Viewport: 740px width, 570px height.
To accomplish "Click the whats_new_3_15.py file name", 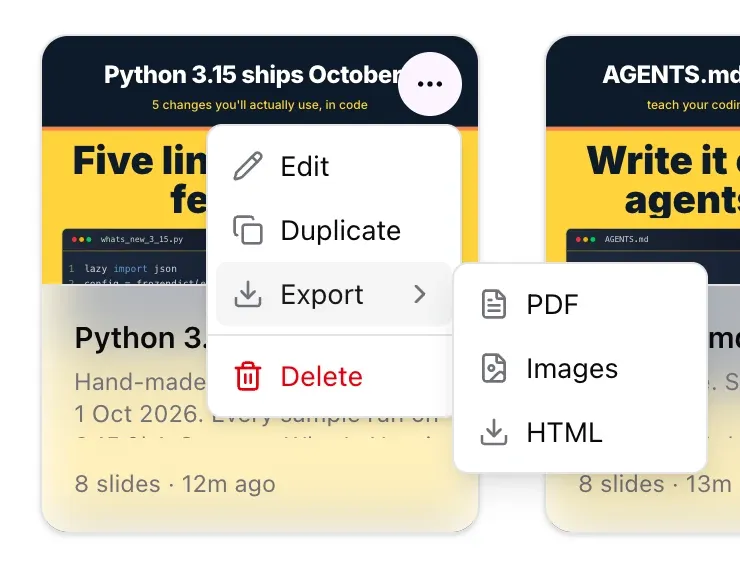I will [142, 239].
